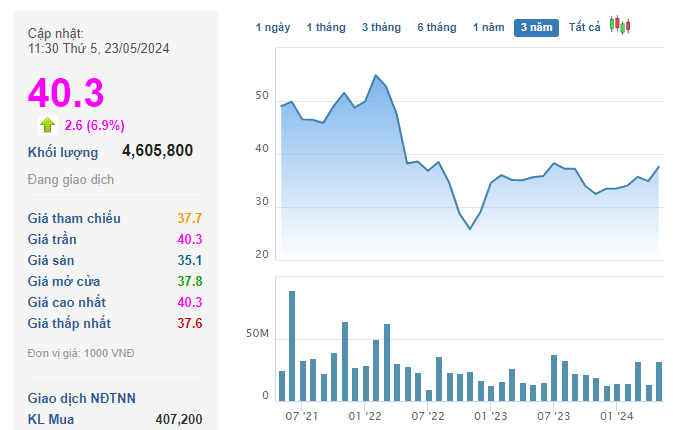
Task: Click the green up-arrow price change icon
Action: pos(48,125)
